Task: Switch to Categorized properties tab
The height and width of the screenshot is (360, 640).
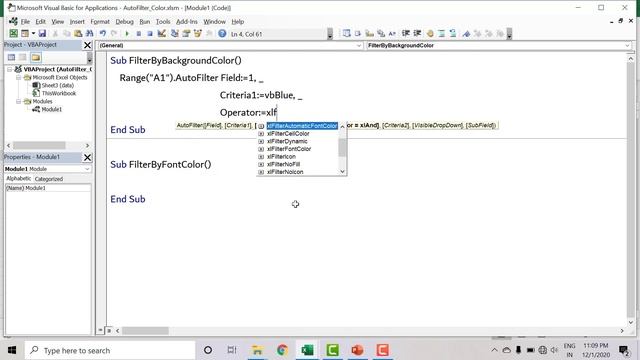Action: coord(49,179)
